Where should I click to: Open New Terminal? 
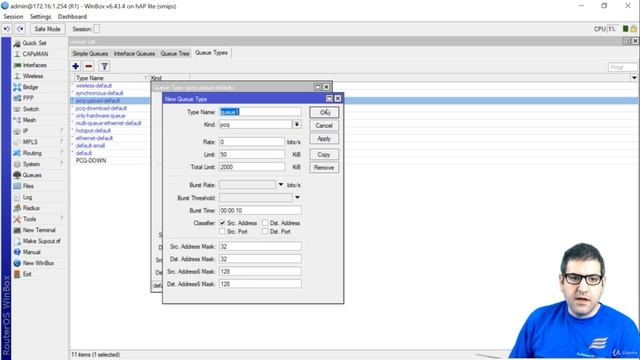39,230
